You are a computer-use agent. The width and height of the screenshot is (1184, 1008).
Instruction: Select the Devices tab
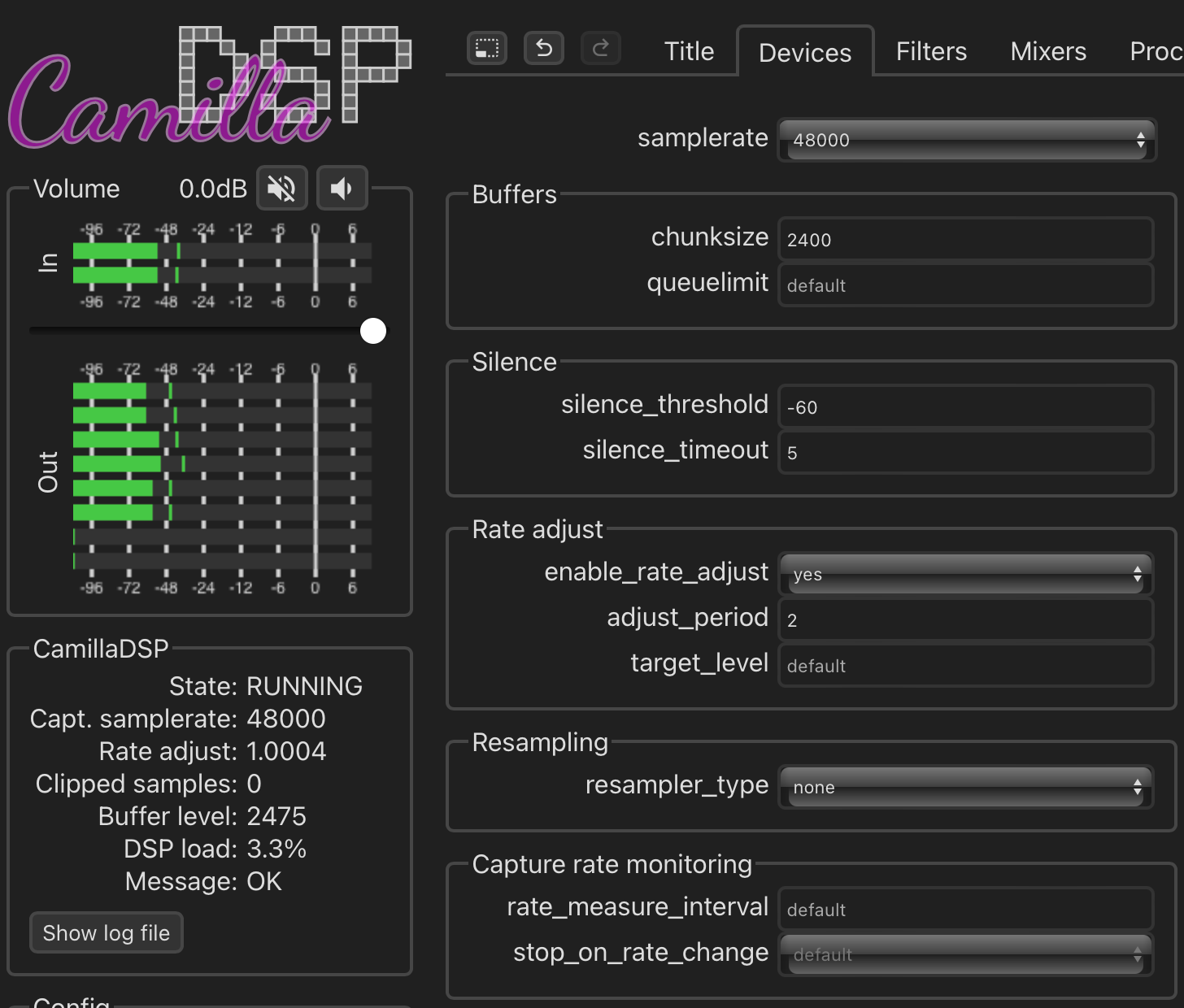pyautogui.click(x=805, y=52)
